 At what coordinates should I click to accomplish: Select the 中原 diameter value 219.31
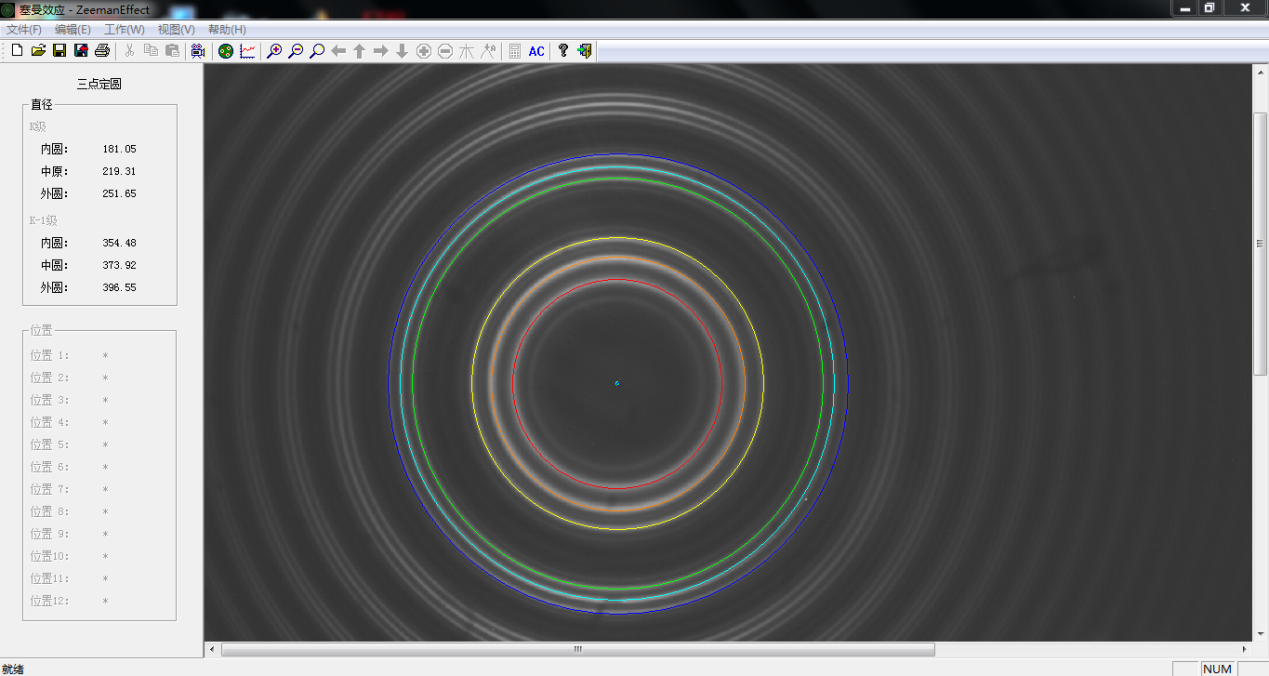pos(119,171)
